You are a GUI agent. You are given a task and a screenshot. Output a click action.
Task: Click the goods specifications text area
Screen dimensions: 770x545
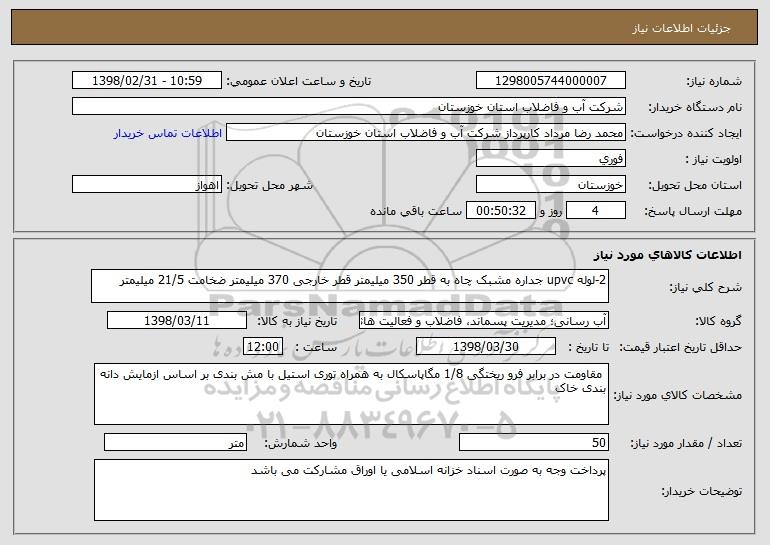351,394
